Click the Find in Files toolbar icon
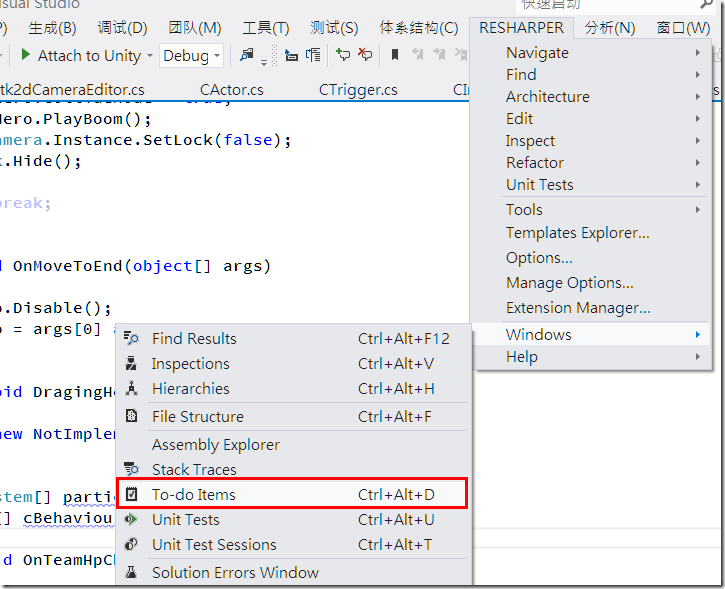Image resolution: width=725 pixels, height=589 pixels. coord(247,55)
